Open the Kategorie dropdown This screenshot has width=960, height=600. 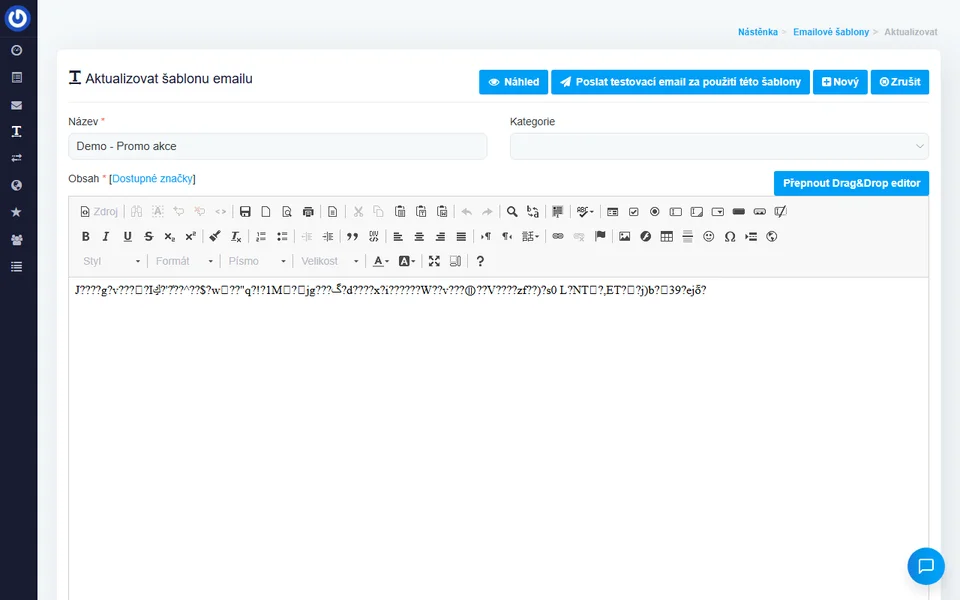click(719, 146)
